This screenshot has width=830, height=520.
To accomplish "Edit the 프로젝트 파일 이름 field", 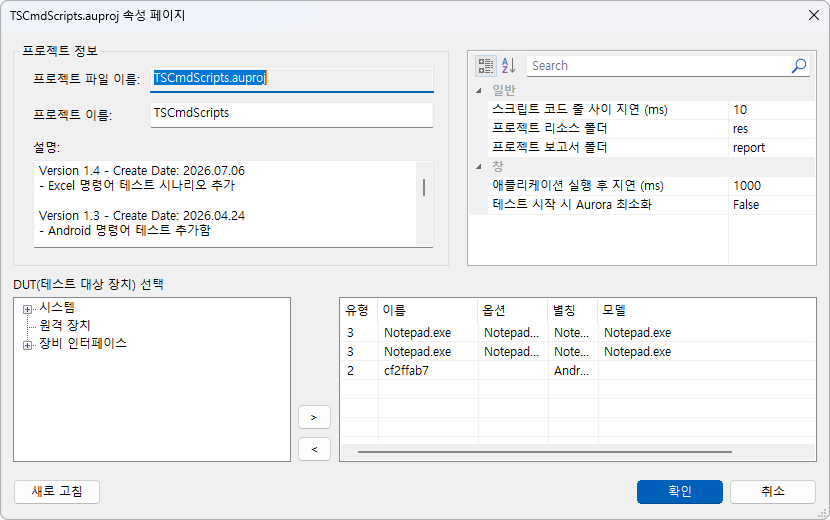I will pyautogui.click(x=292, y=79).
